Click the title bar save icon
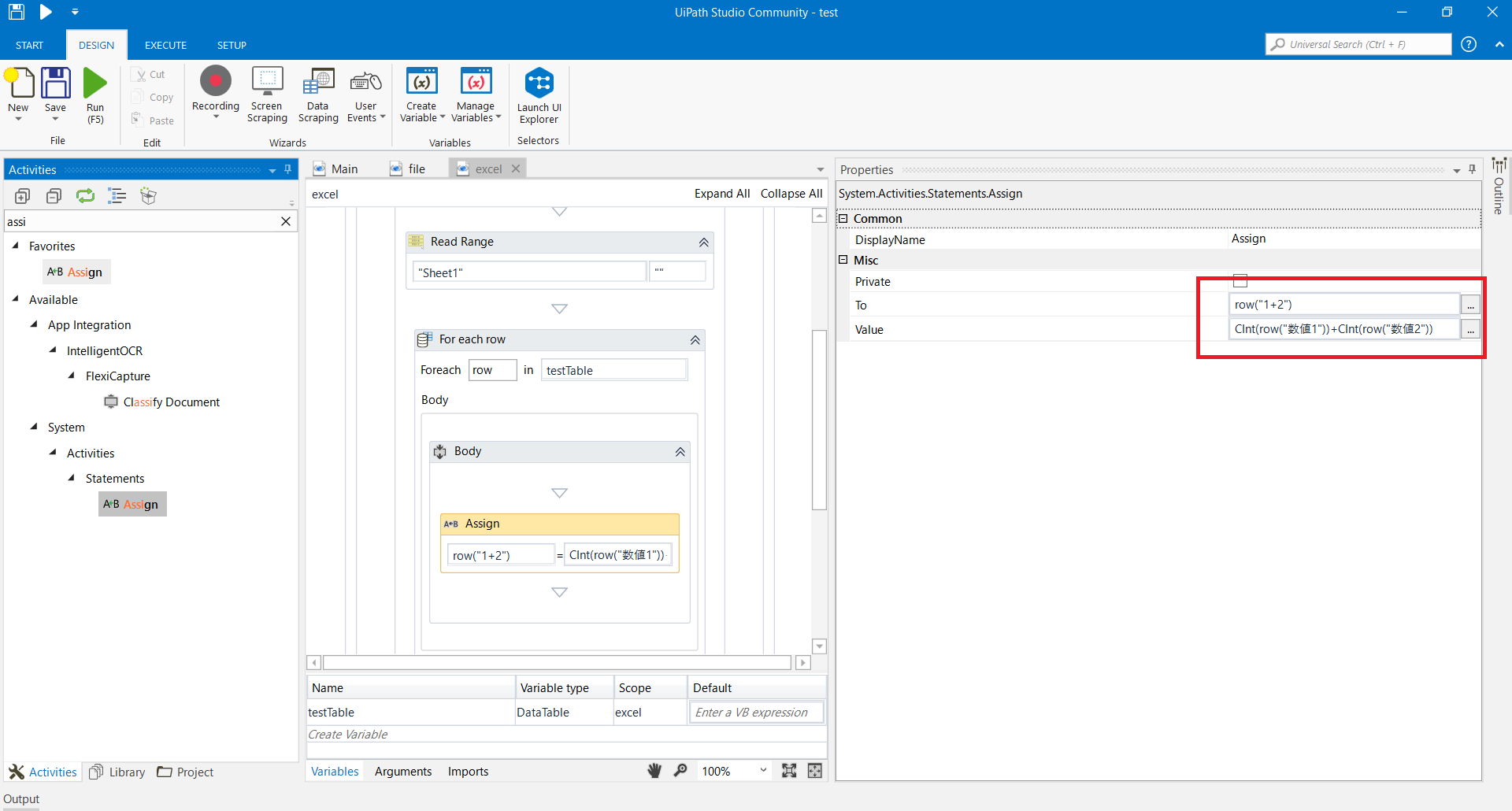 pos(16,12)
